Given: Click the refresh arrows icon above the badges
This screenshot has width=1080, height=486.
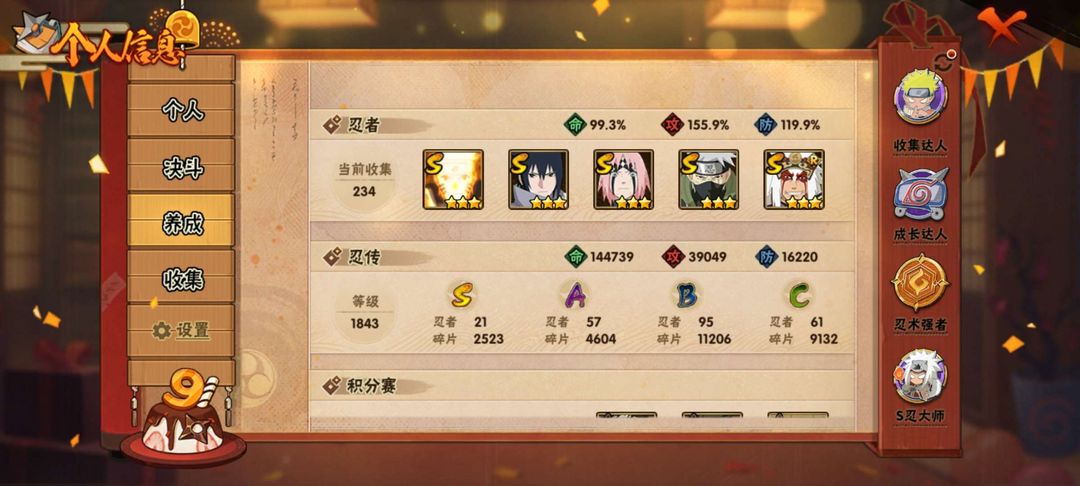Looking at the screenshot, I should click(x=944, y=59).
